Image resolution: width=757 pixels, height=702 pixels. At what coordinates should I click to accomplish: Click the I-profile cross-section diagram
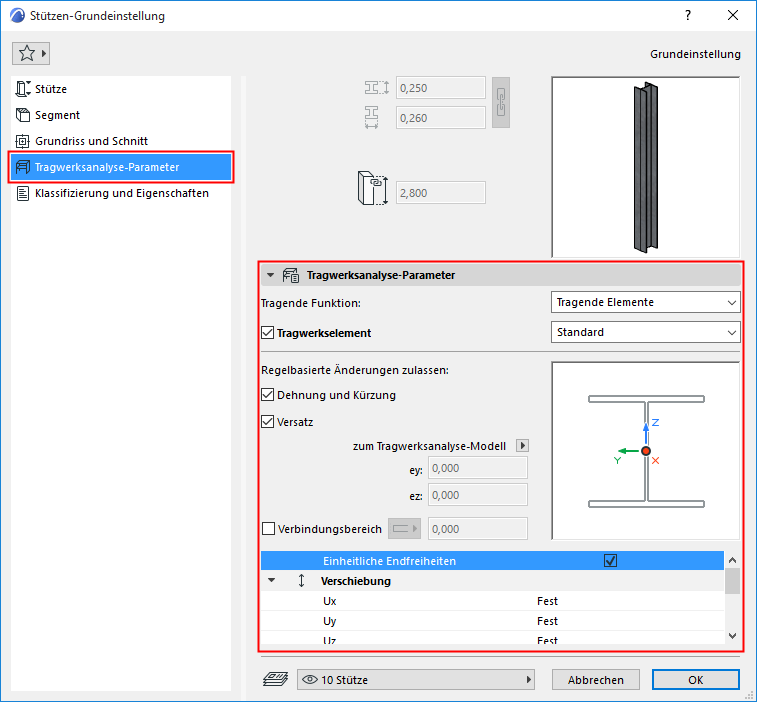pos(645,451)
